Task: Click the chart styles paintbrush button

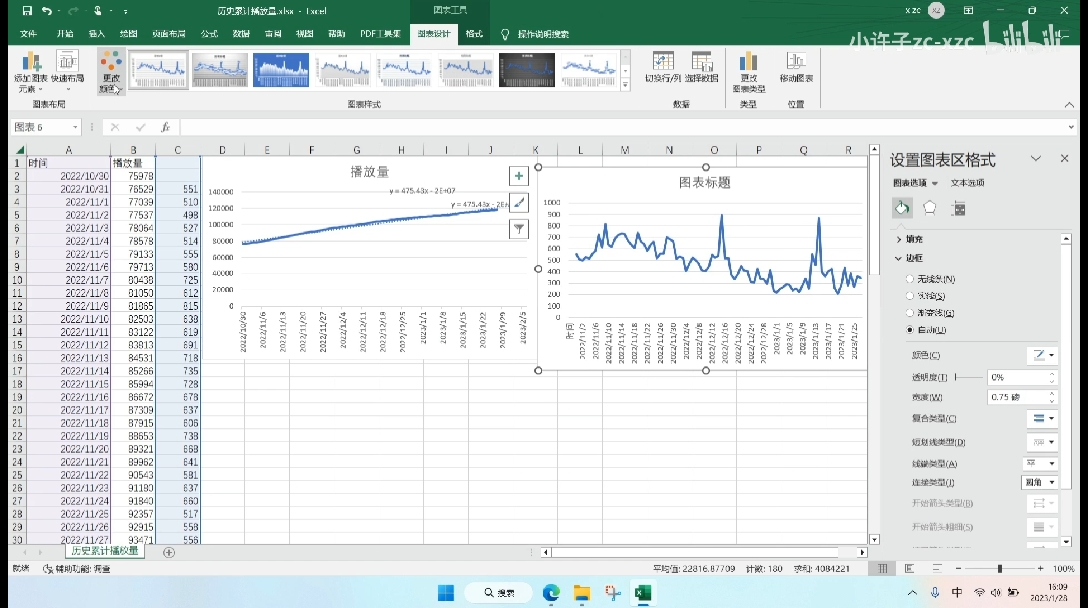Action: click(x=518, y=202)
